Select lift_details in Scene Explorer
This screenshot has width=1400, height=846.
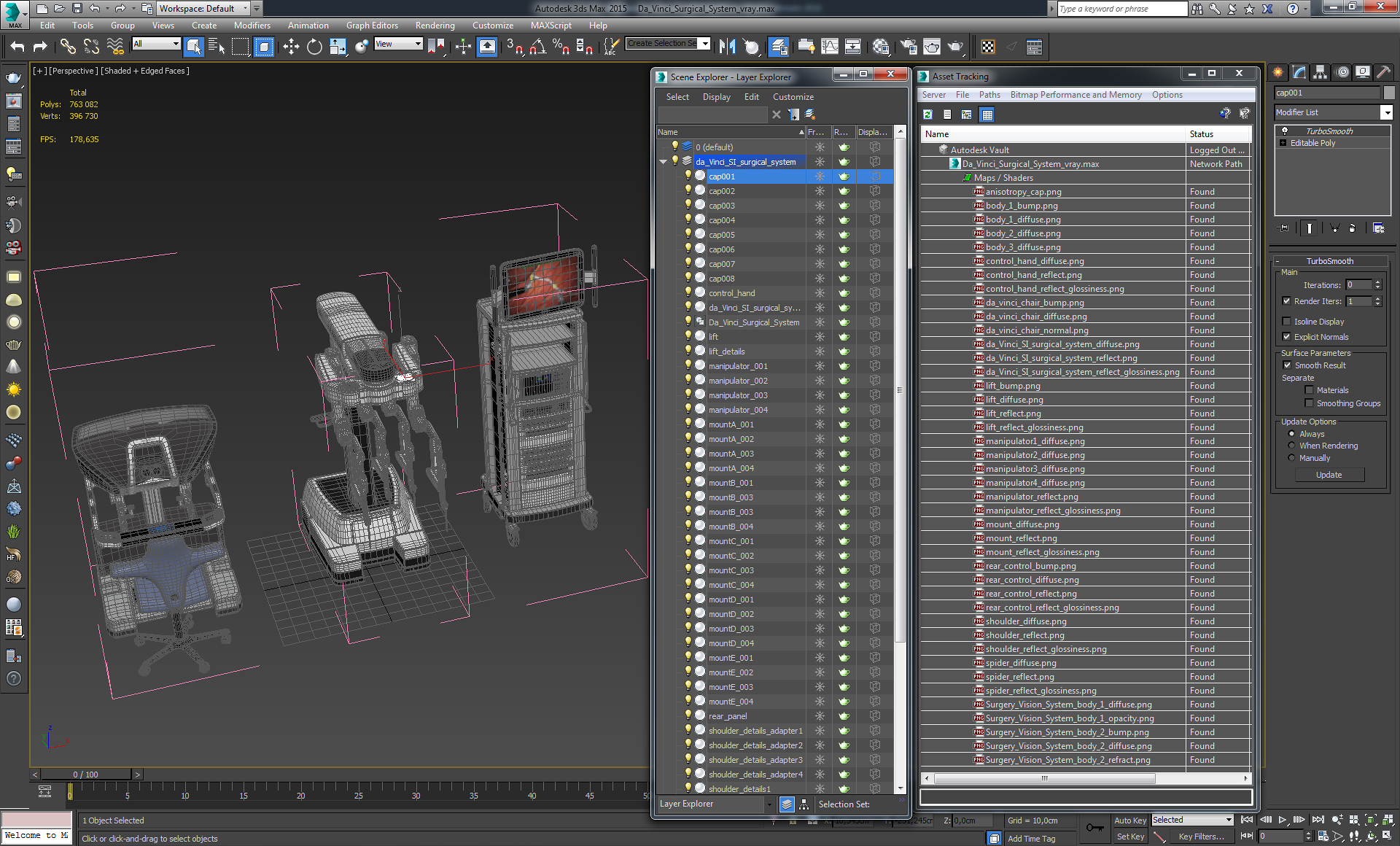click(726, 352)
